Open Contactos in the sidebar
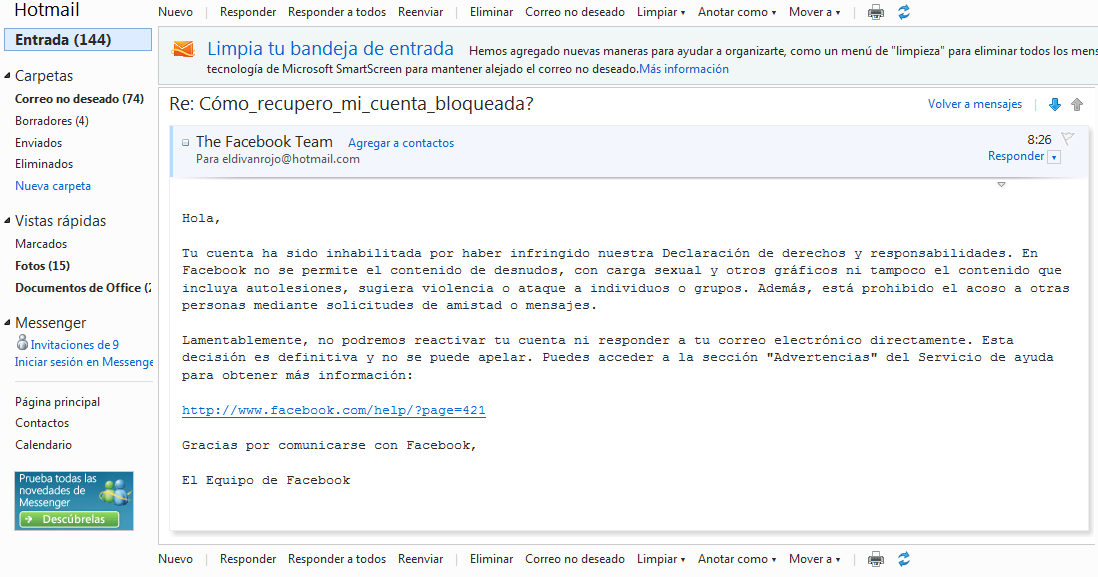Viewport: 1098px width, 577px height. [42, 423]
